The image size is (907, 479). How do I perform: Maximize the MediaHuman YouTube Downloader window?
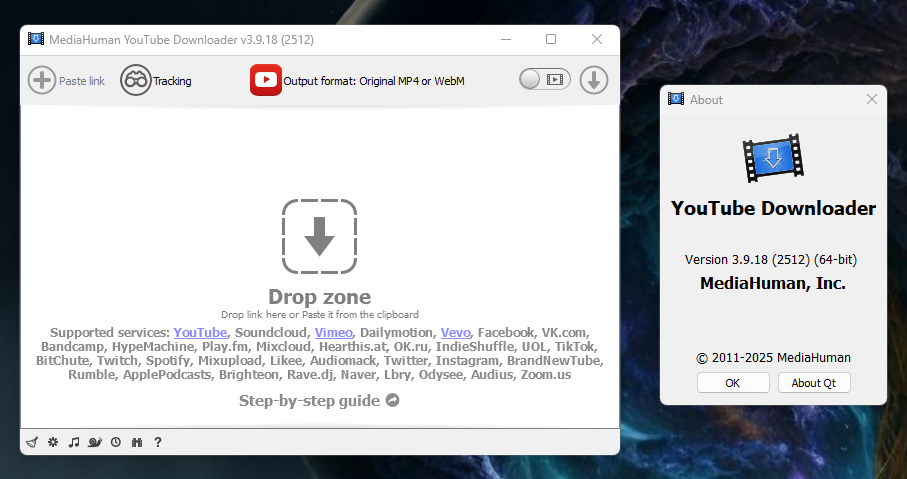tap(551, 39)
